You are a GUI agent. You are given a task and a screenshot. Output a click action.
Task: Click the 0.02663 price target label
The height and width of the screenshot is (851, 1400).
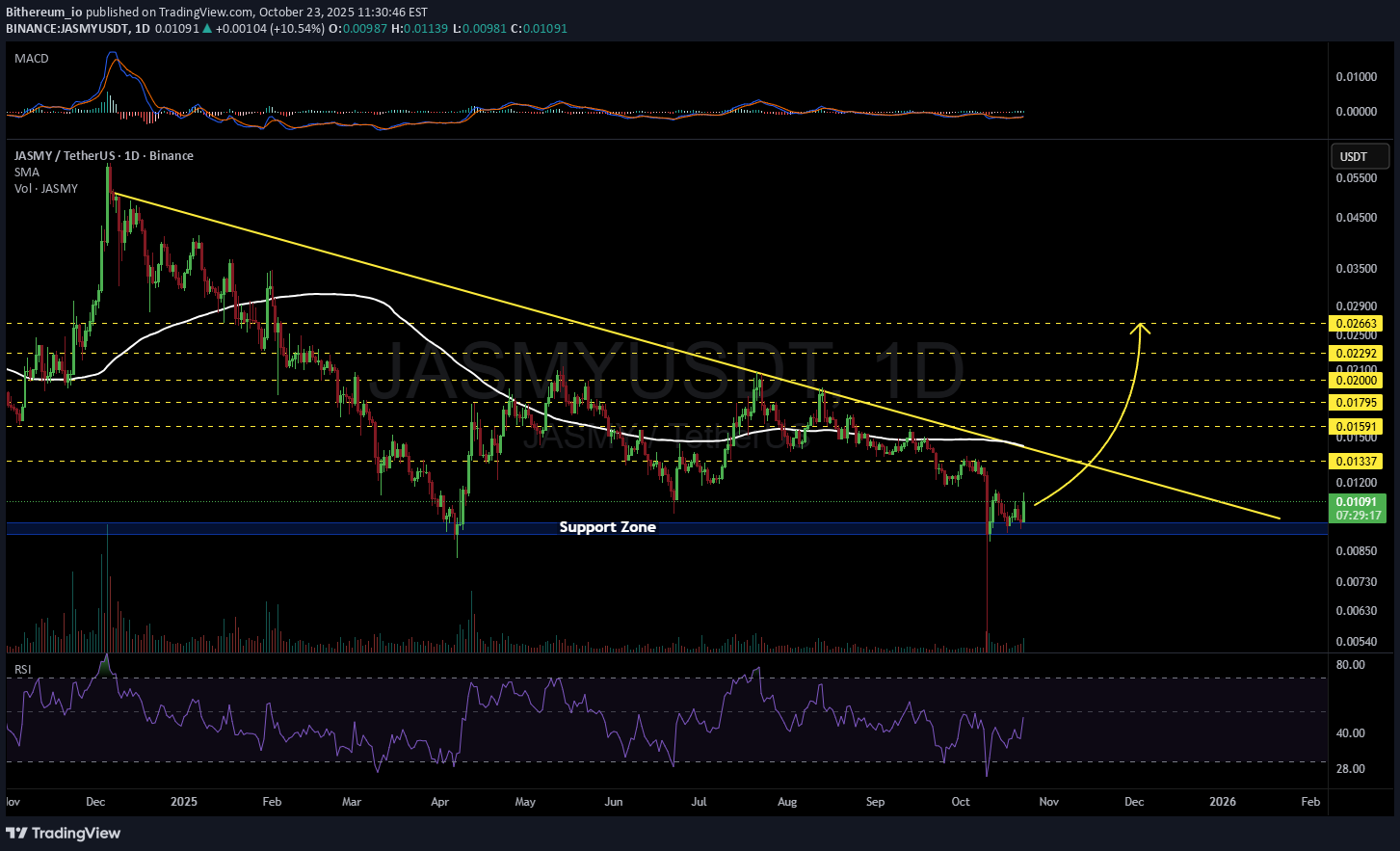(x=1355, y=324)
